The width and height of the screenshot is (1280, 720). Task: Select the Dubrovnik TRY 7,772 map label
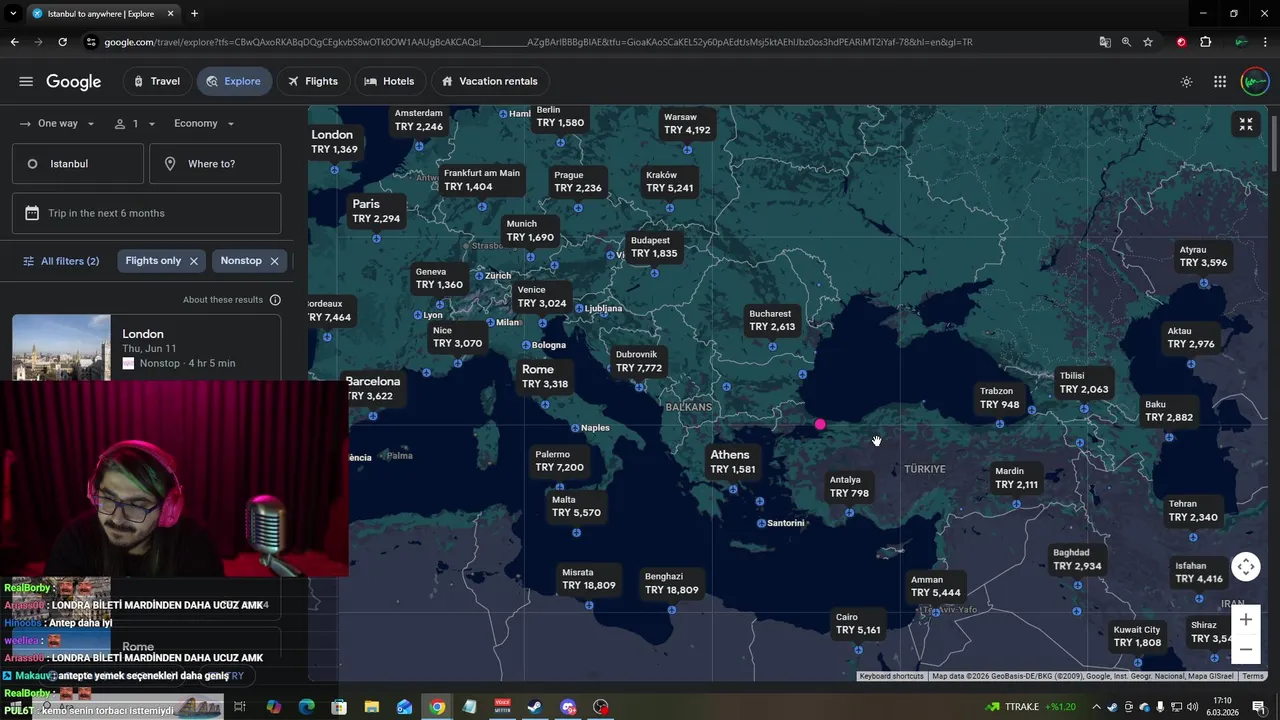click(639, 361)
